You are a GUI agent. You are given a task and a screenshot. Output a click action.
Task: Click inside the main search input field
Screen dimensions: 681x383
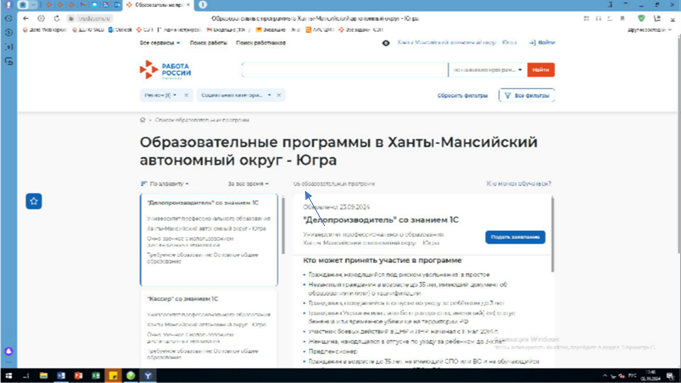tap(345, 70)
